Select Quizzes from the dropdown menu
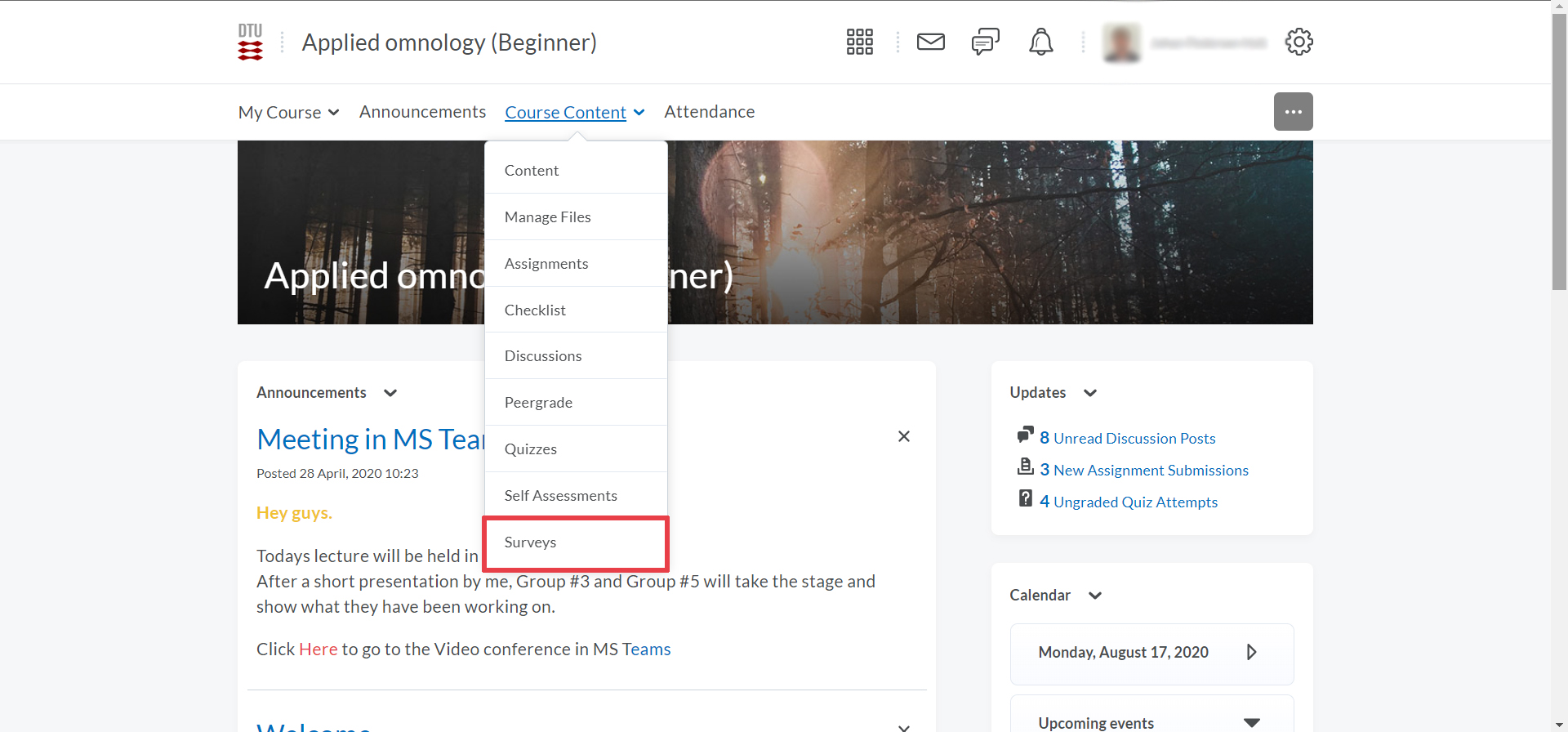The image size is (1568, 732). pos(531,449)
